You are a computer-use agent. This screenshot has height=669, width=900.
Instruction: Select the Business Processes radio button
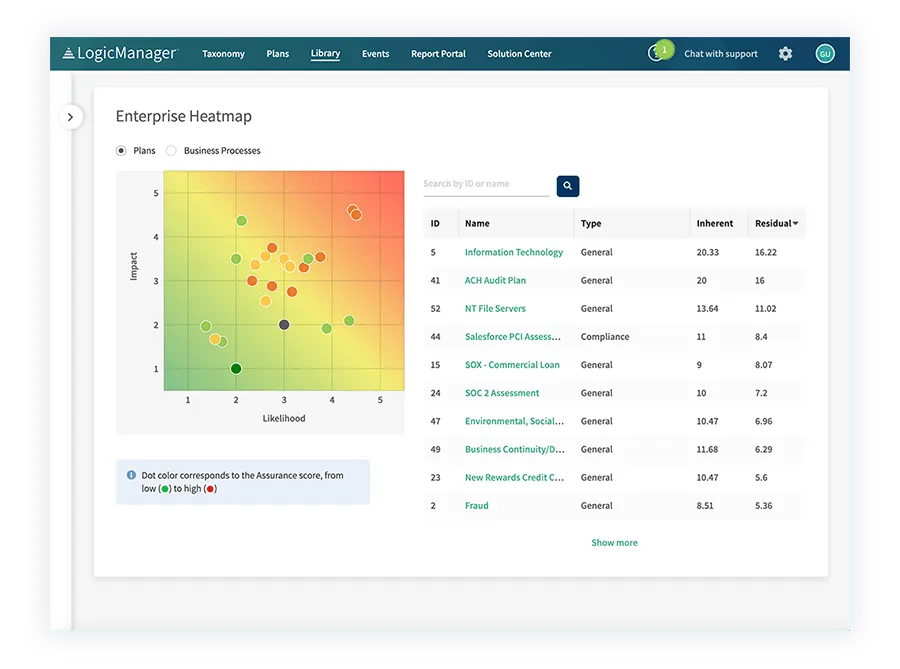click(171, 150)
